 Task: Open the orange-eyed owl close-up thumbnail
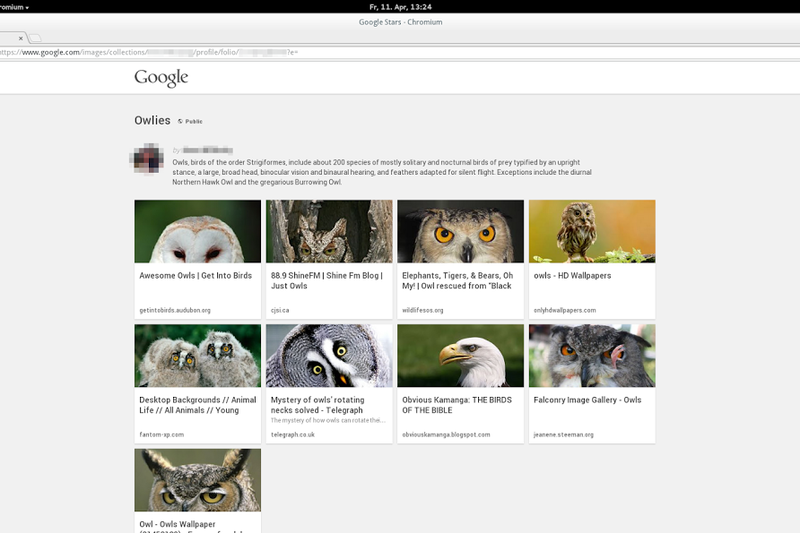460,231
